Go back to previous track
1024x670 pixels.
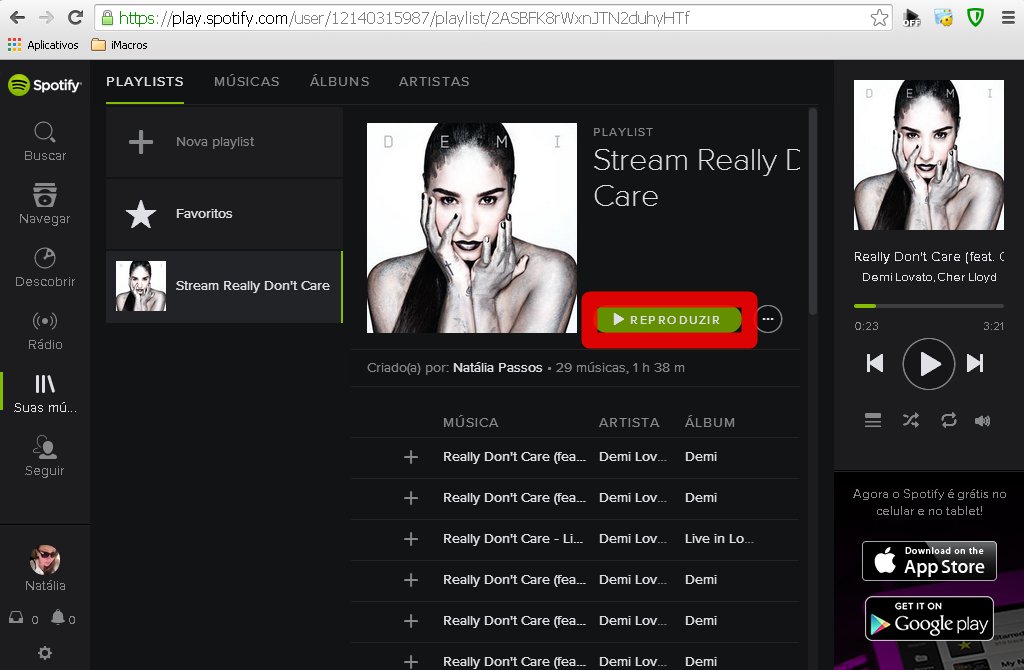click(x=875, y=364)
